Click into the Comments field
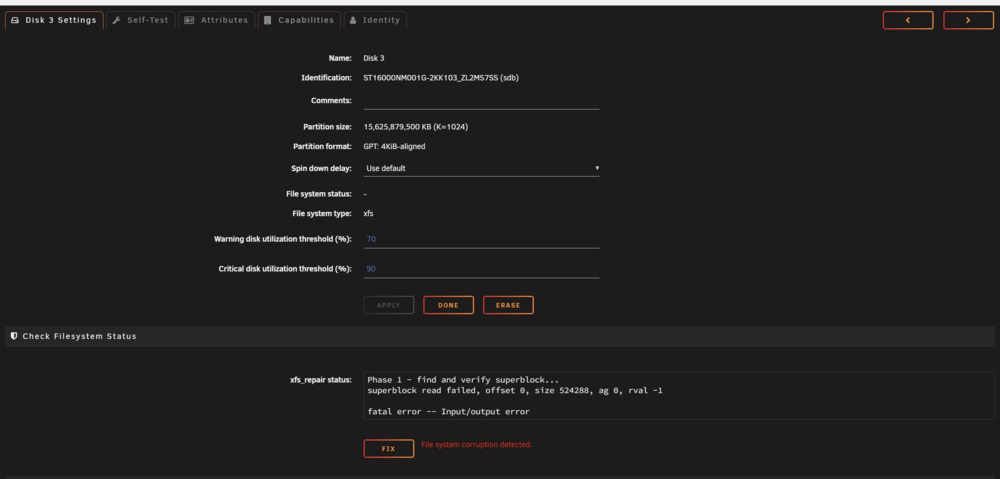 482,101
